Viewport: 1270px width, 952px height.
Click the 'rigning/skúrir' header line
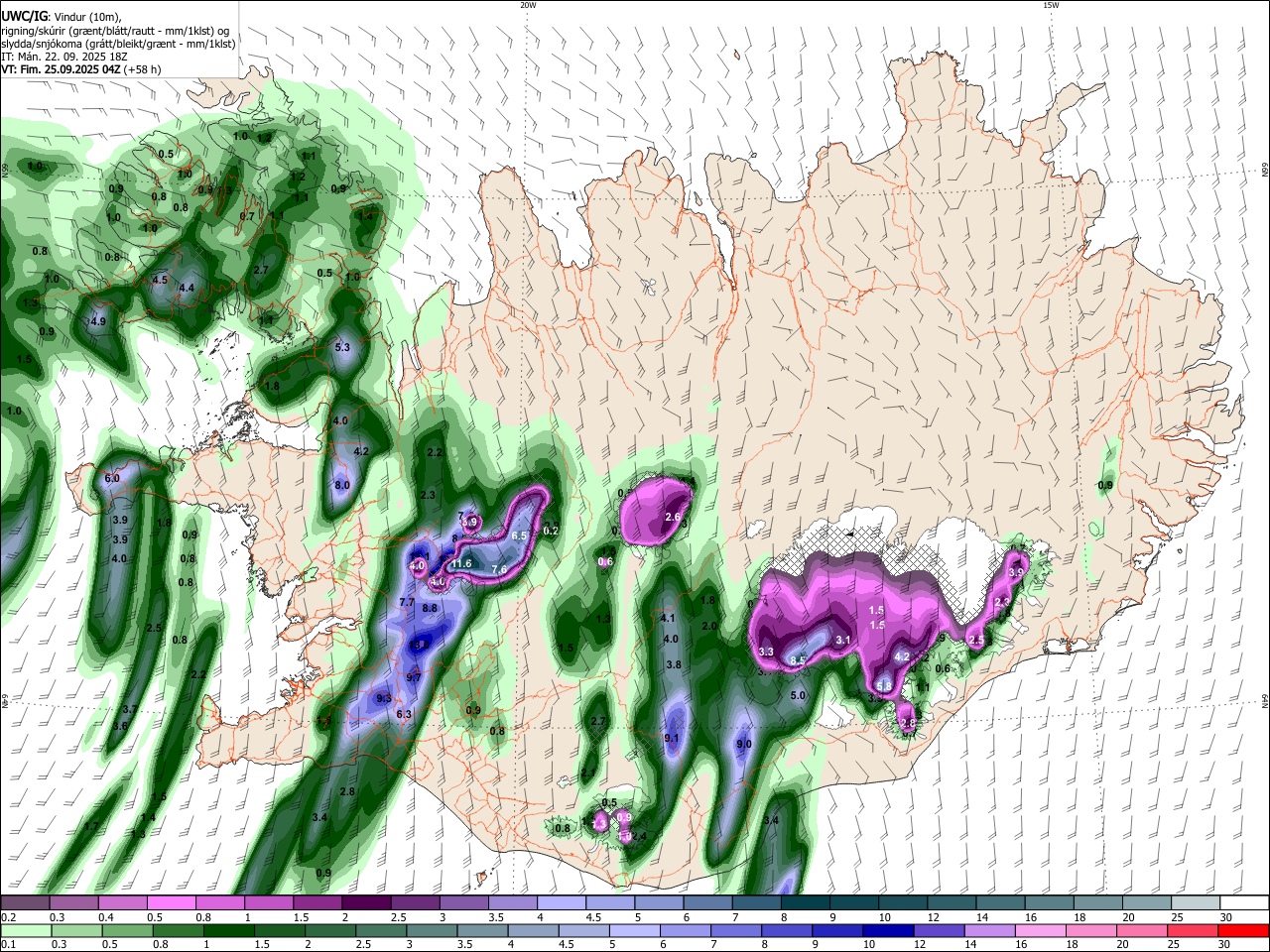tap(113, 31)
